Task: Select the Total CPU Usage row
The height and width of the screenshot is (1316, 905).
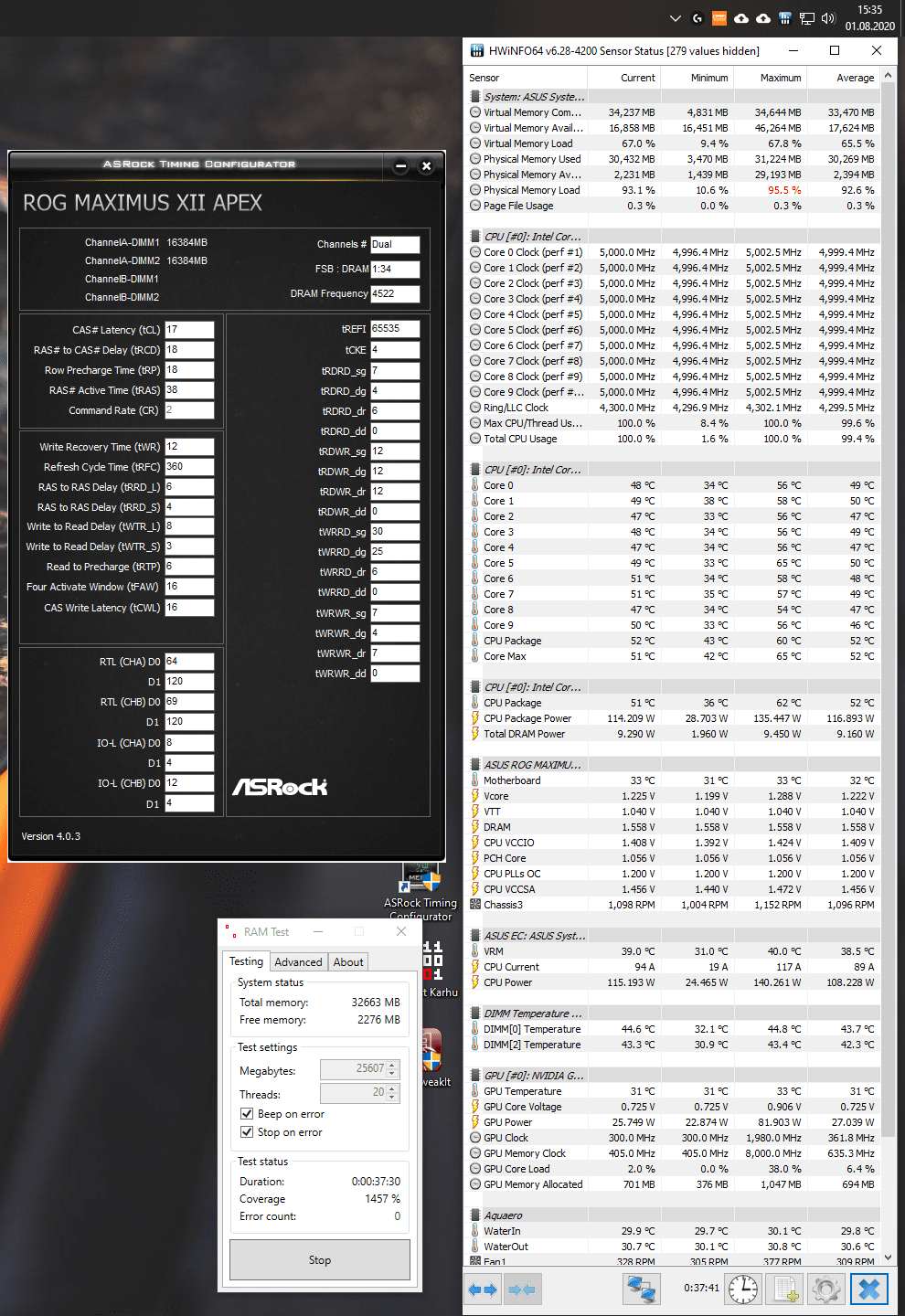Action: (x=673, y=439)
